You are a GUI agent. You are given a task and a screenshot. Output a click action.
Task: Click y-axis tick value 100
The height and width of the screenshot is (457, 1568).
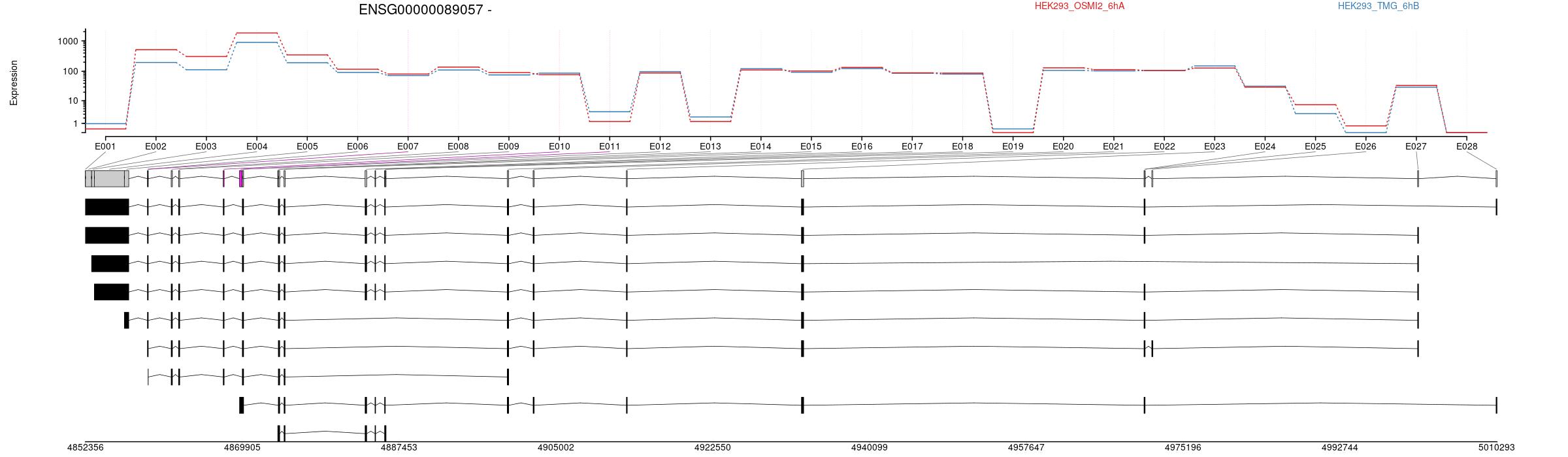click(x=71, y=72)
